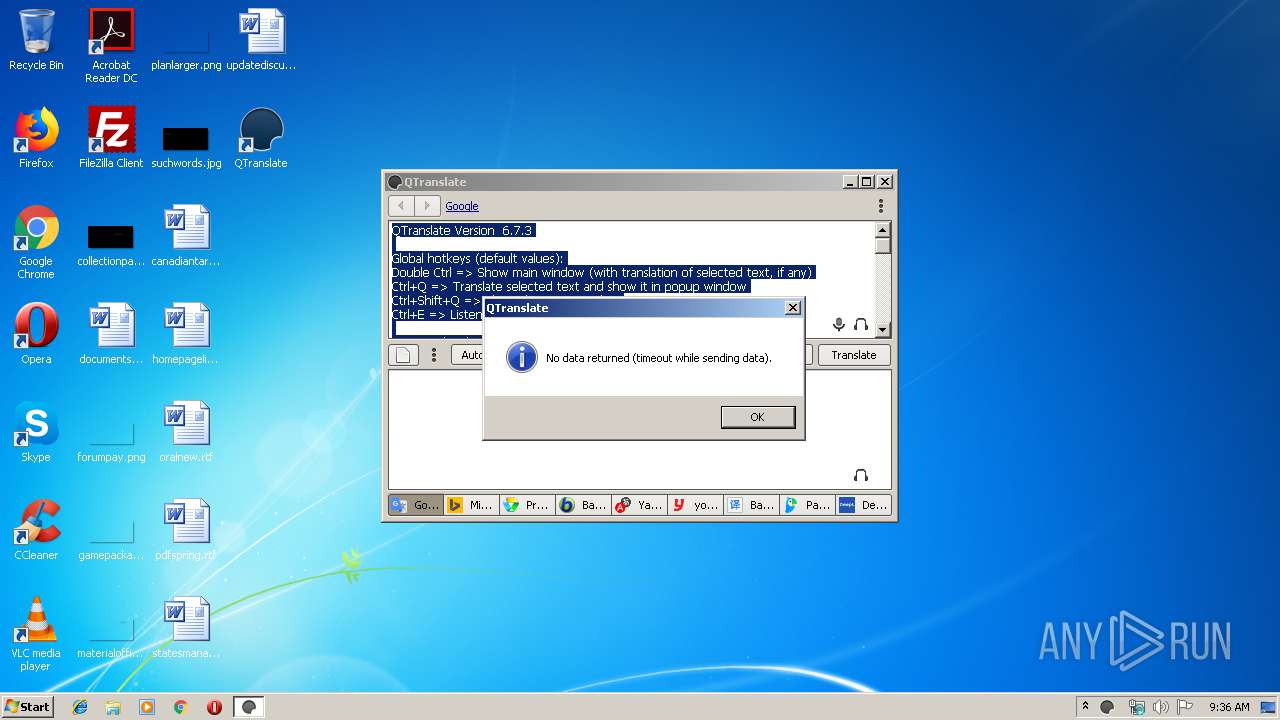The image size is (1280, 720).
Task: Select the Youdao service tab
Action: click(695, 505)
